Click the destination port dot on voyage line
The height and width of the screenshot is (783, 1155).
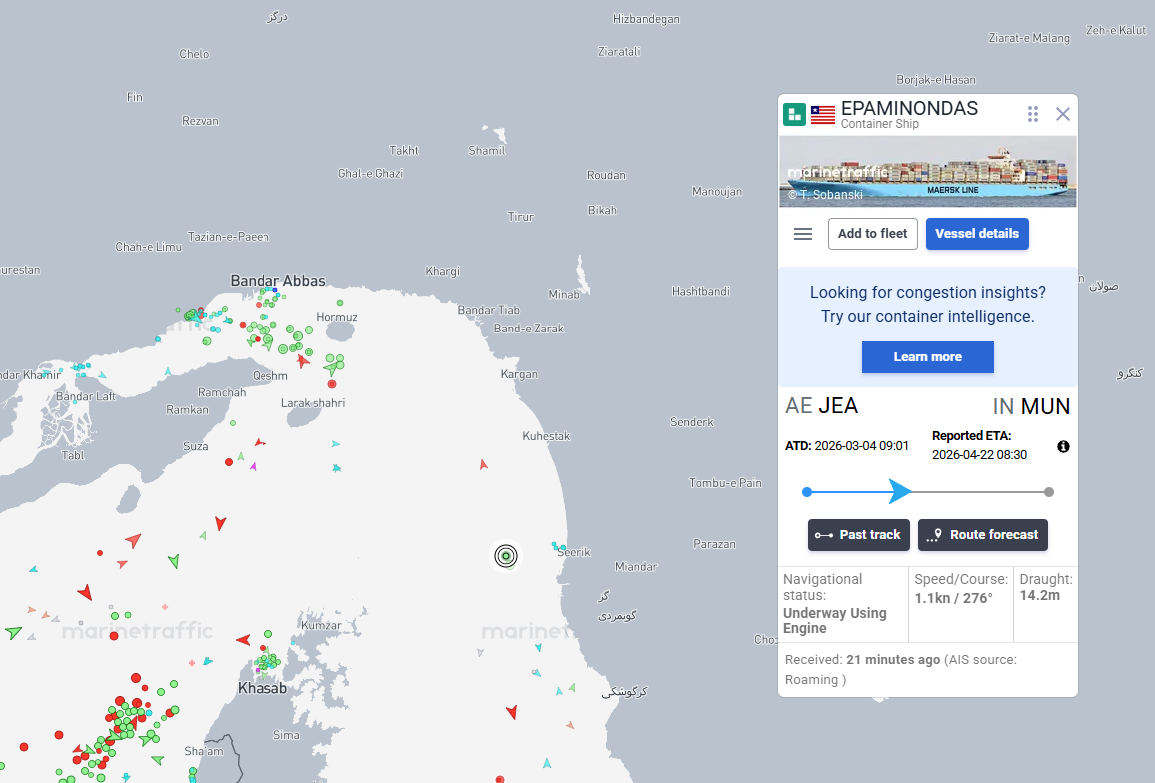click(x=1049, y=492)
